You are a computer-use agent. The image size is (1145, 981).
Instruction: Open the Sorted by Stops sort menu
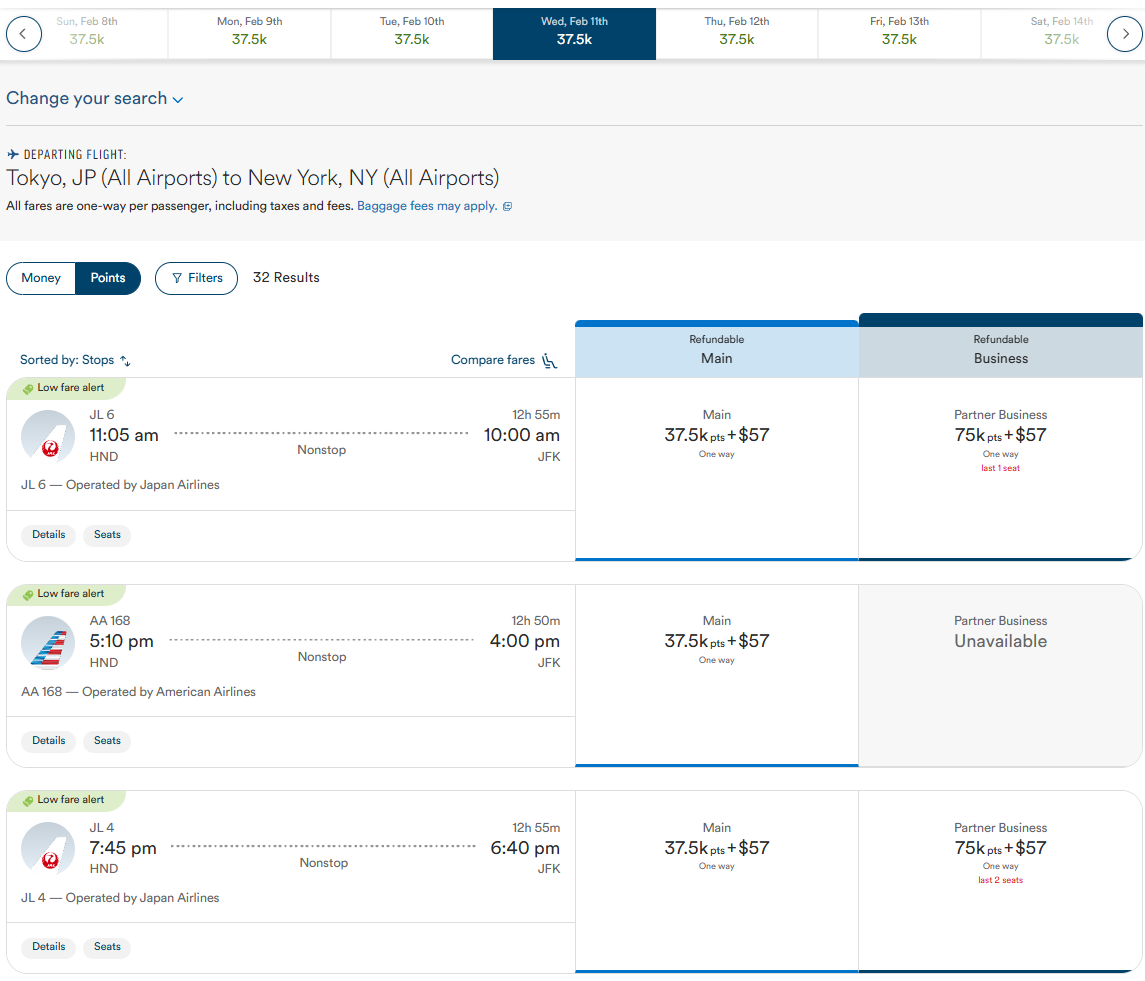tap(75, 360)
